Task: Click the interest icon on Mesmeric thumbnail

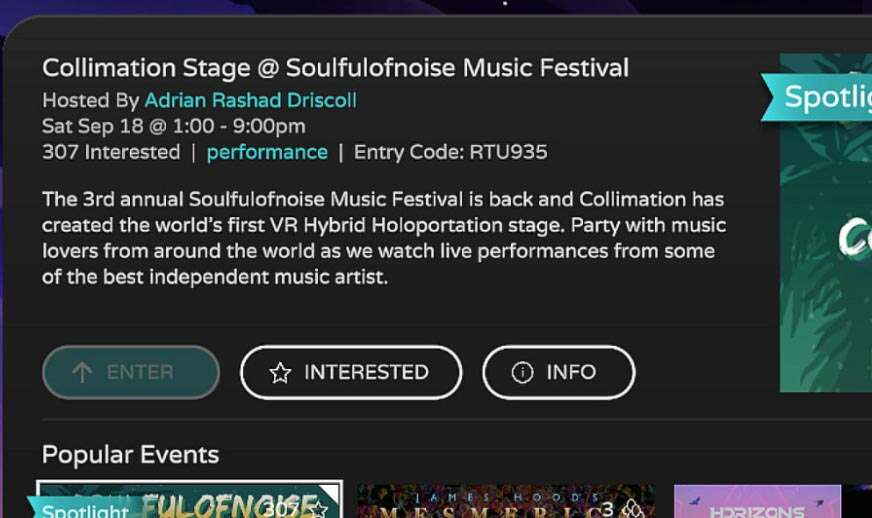Action: click(633, 510)
